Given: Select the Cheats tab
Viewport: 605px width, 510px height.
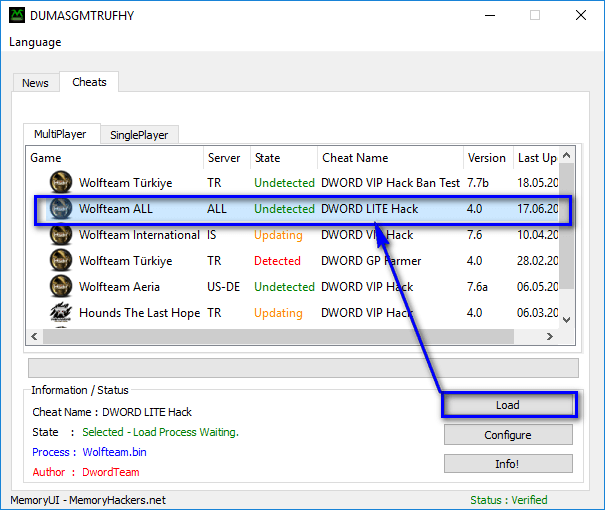Looking at the screenshot, I should coord(89,82).
